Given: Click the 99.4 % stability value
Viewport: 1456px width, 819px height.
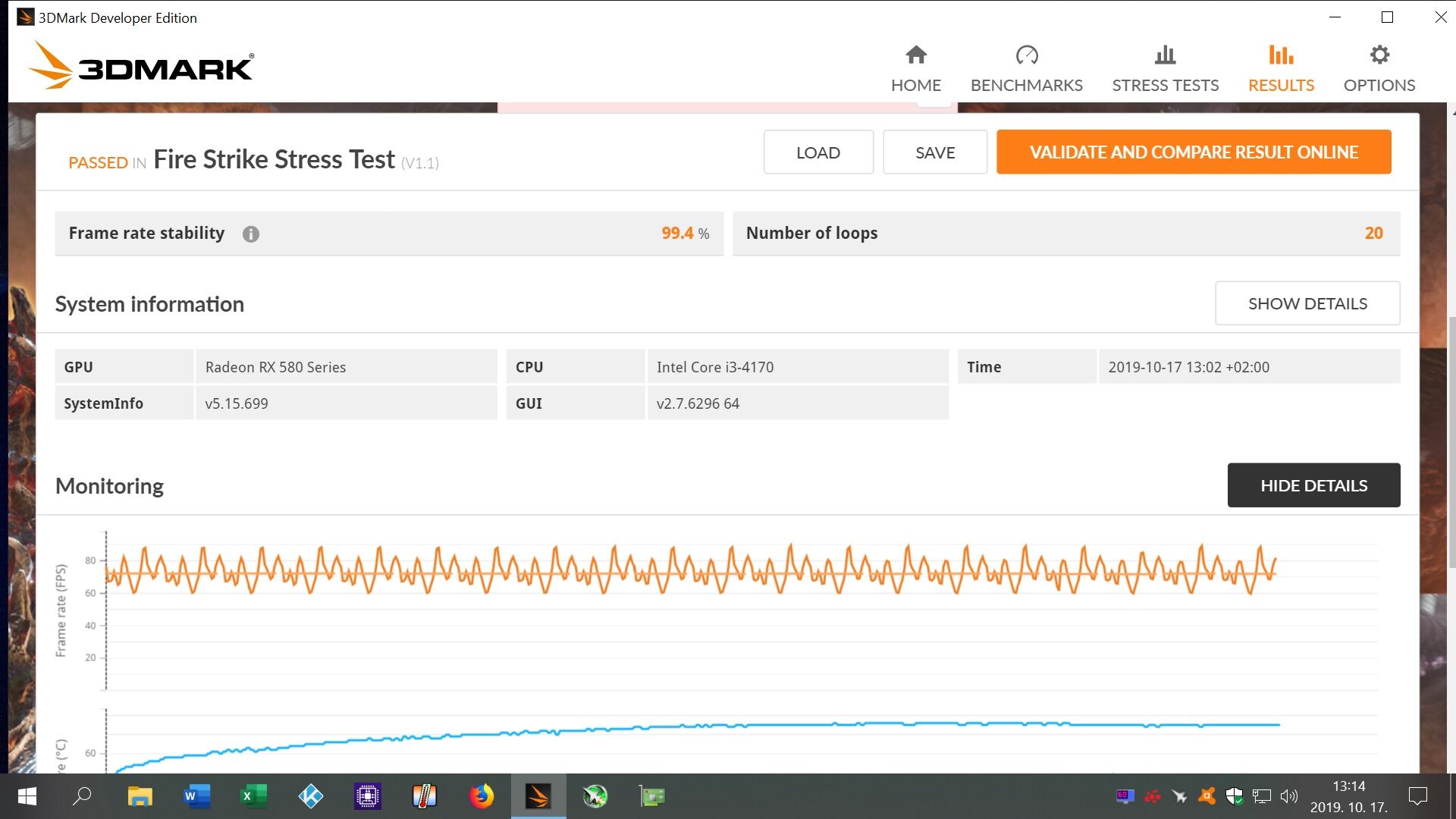Looking at the screenshot, I should pyautogui.click(x=685, y=234).
